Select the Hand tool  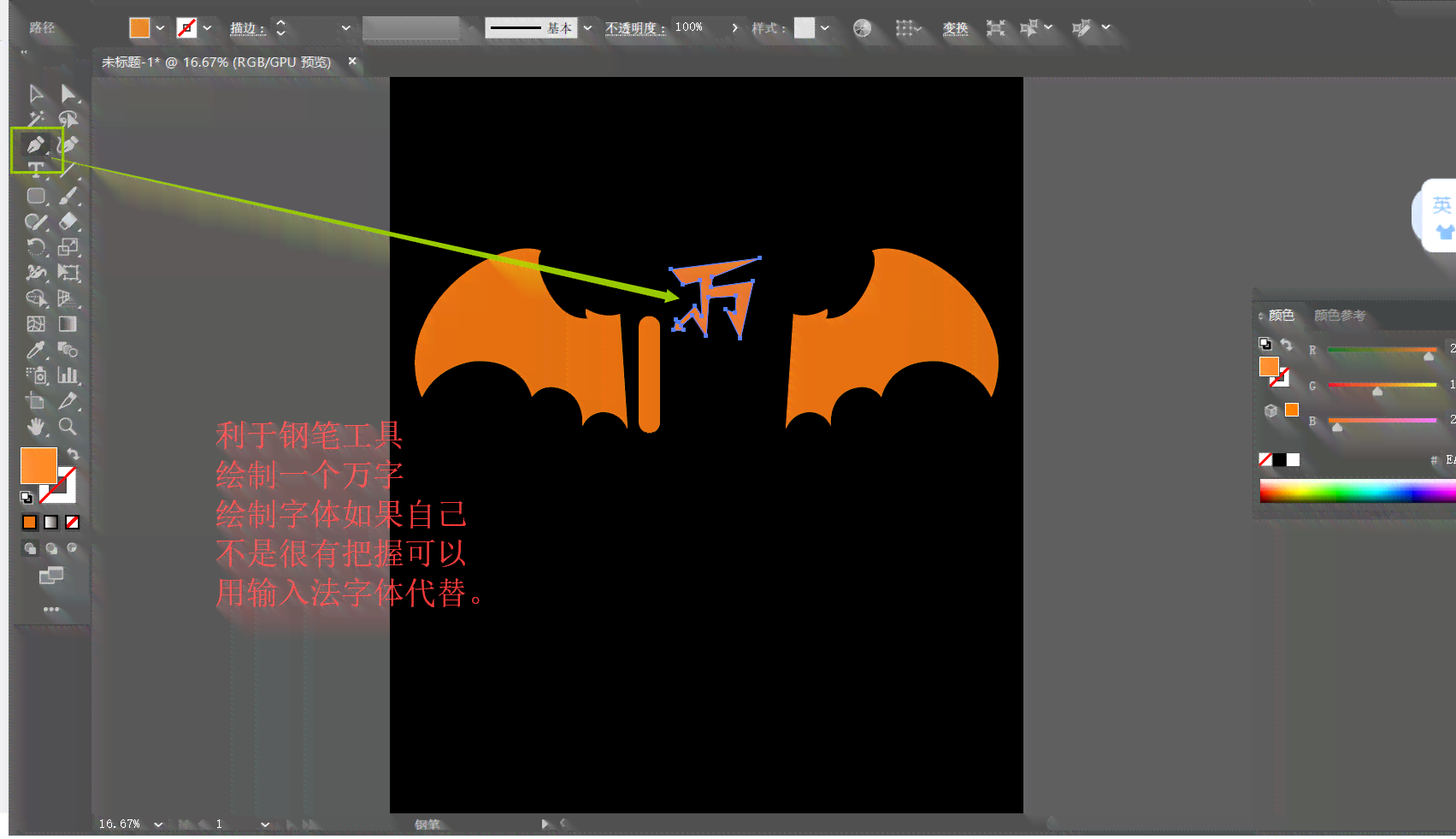tap(36, 427)
